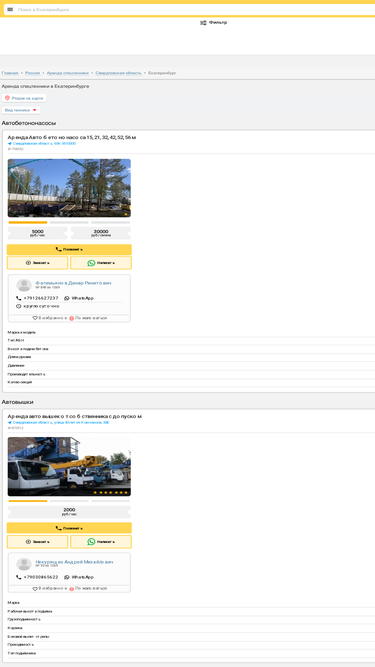This screenshot has width=375, height=667.
Task: Go to Главная breadcrumb link
Action: [10, 73]
